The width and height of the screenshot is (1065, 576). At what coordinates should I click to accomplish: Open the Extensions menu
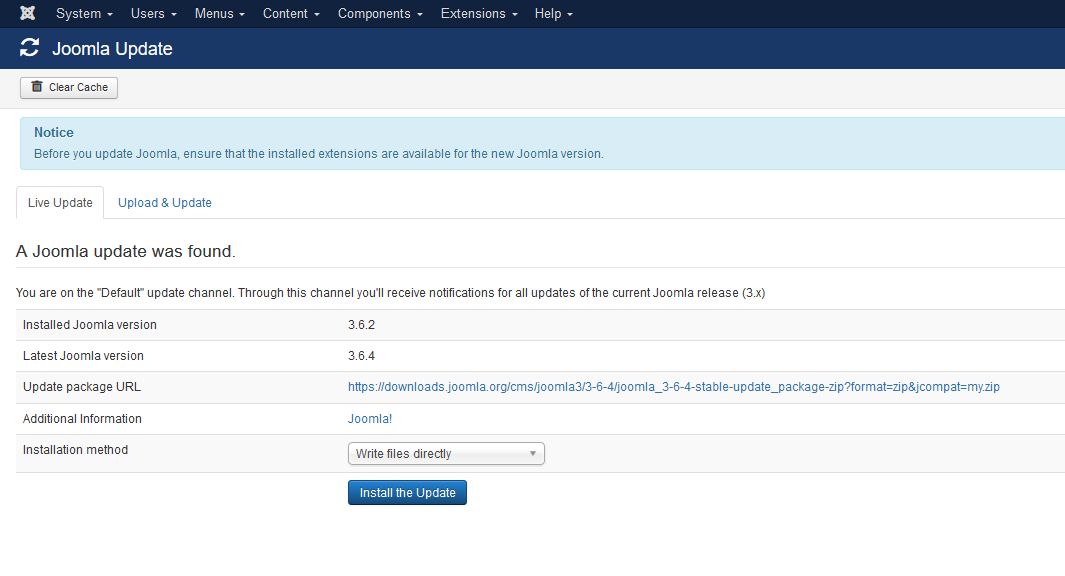coord(473,13)
